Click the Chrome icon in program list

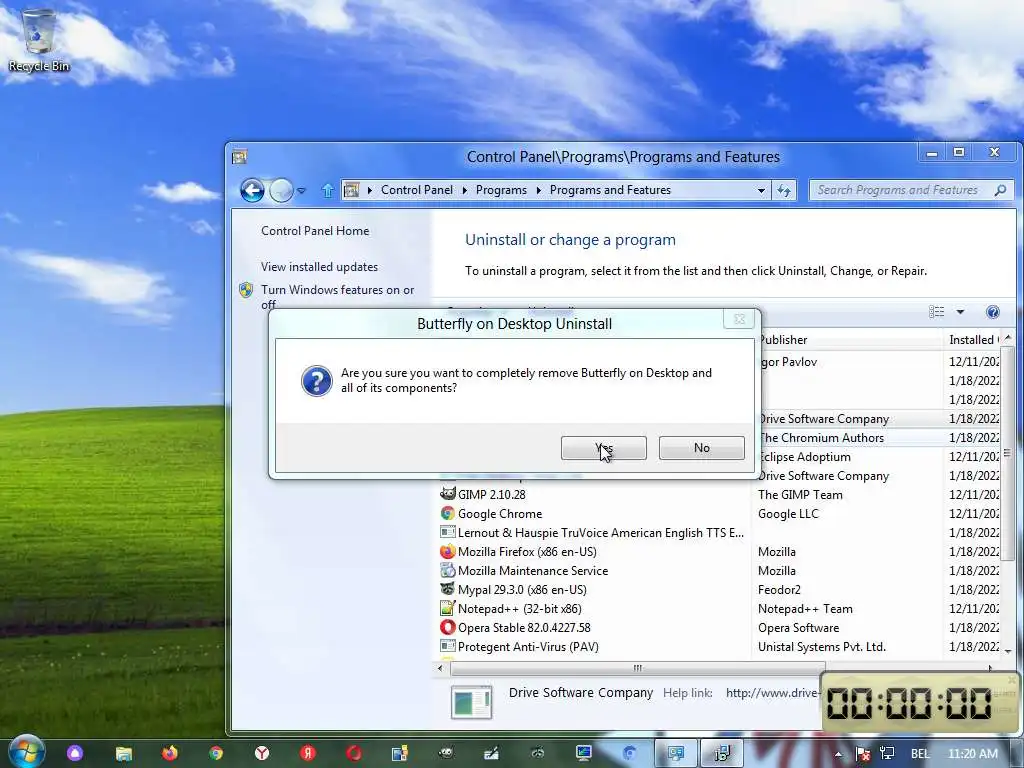click(x=447, y=513)
